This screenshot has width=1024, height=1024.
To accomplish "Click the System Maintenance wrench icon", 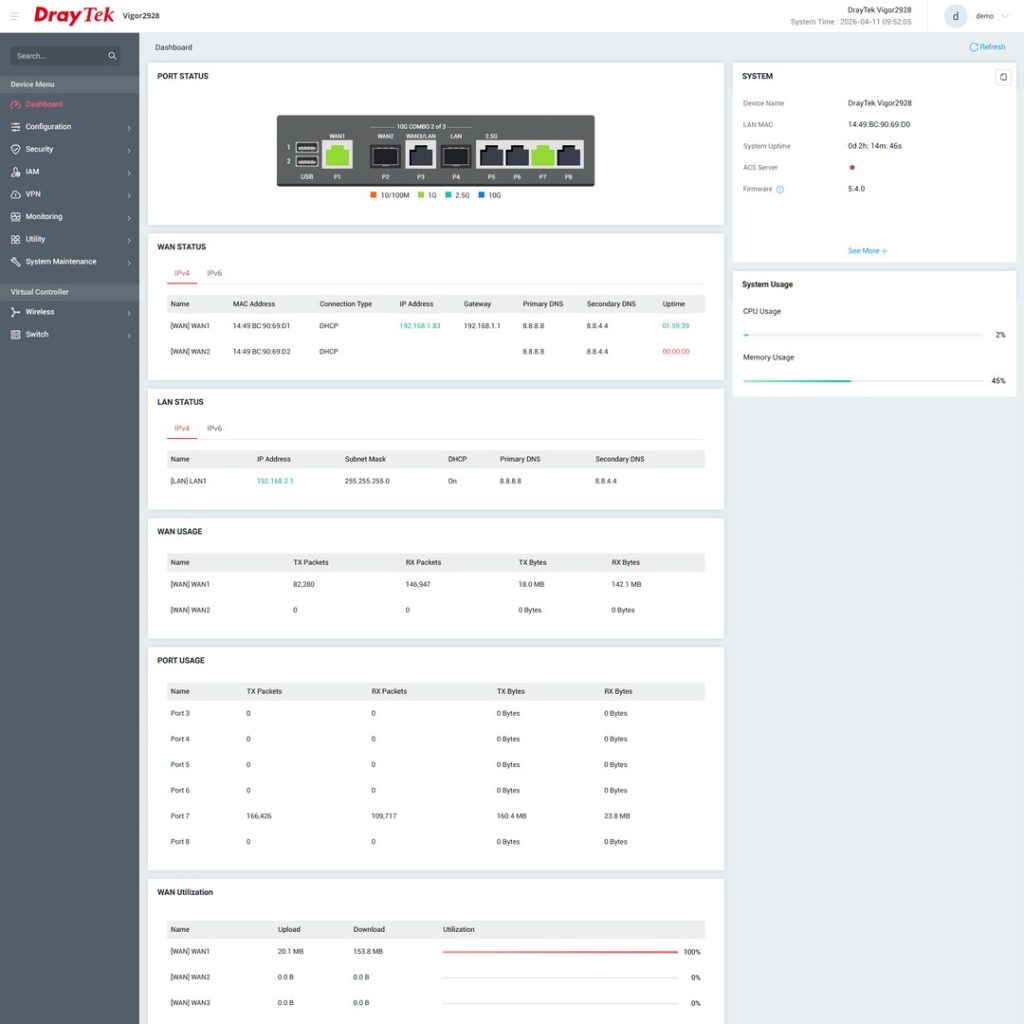I will pos(16,262).
